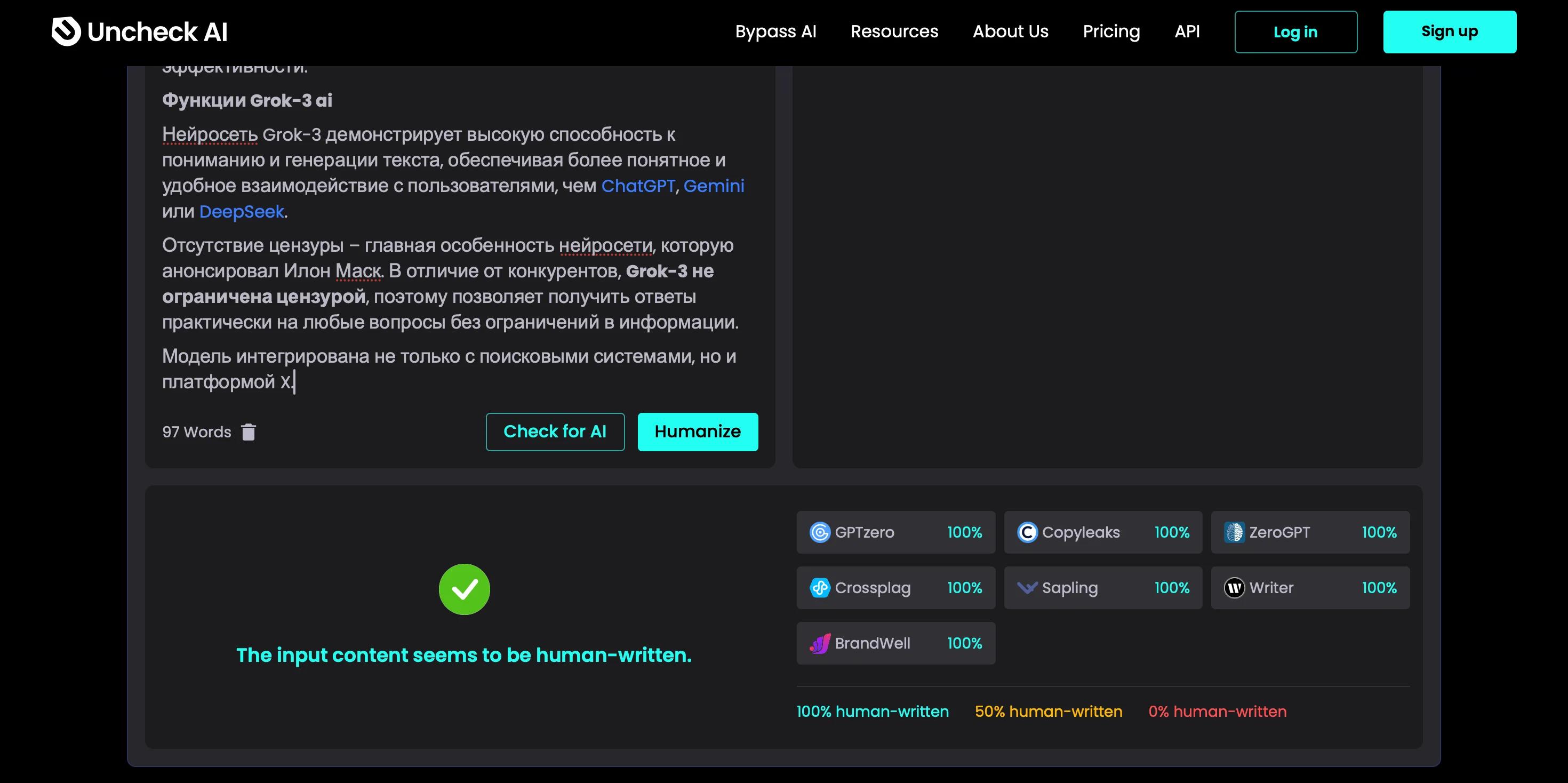Screen dimensions: 1568x783
Task: Click the GPTzero detector icon
Action: [820, 532]
